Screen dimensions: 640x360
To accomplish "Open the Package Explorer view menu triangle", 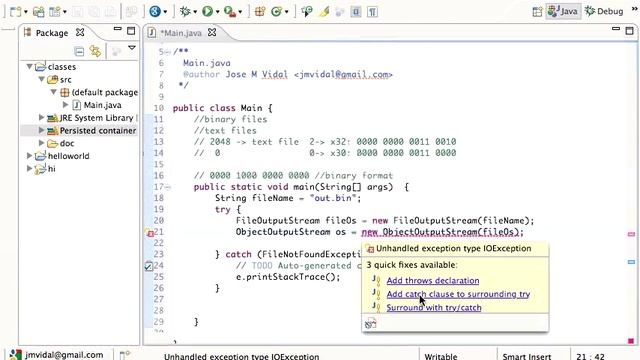I will click(132, 48).
